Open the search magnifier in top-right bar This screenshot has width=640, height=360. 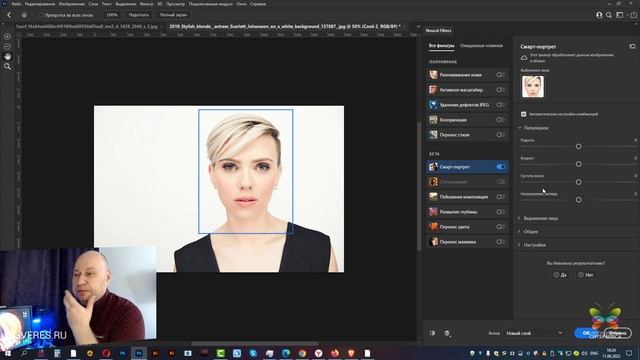609,15
